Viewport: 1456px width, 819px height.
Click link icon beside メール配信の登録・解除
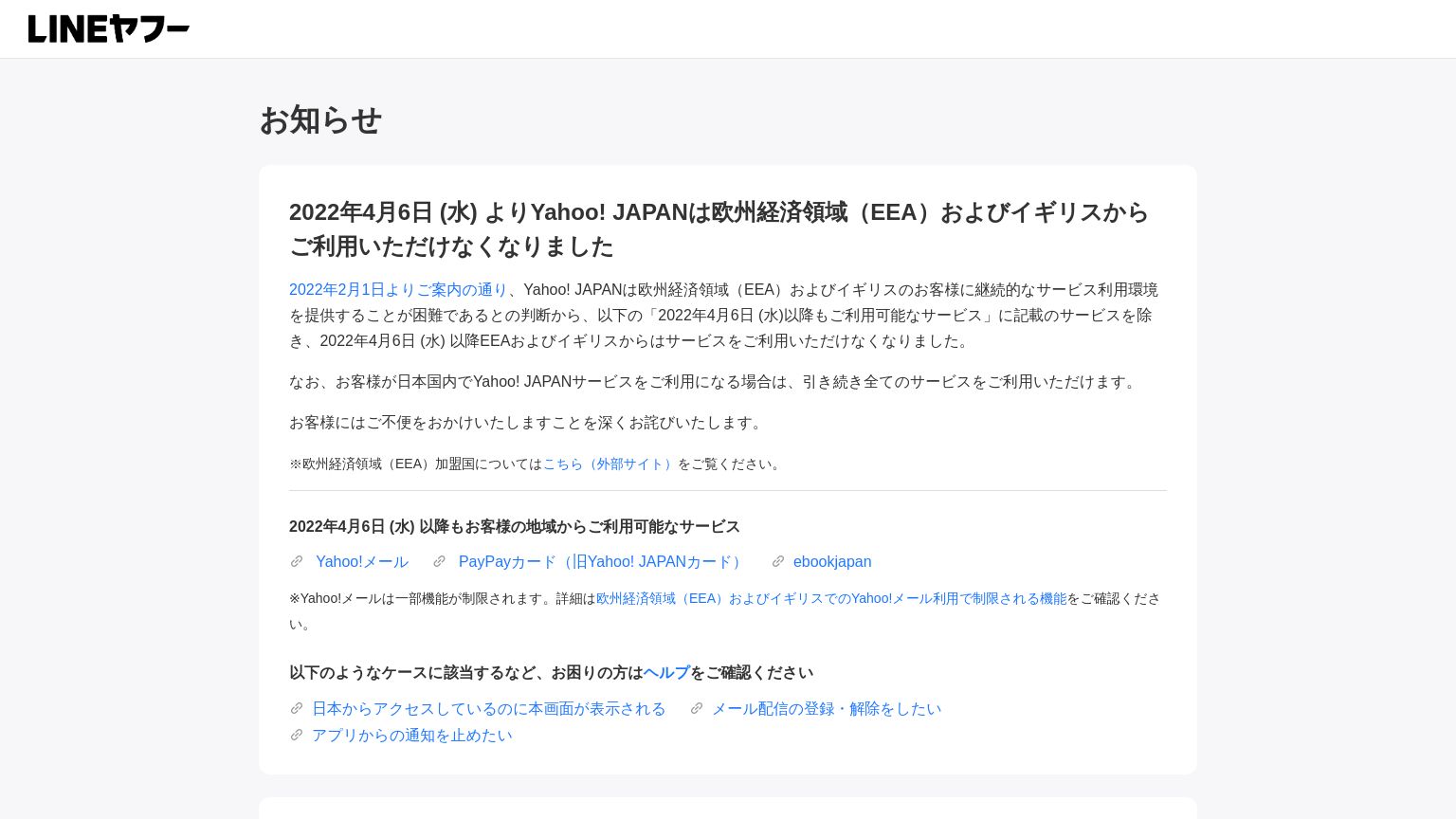point(697,709)
